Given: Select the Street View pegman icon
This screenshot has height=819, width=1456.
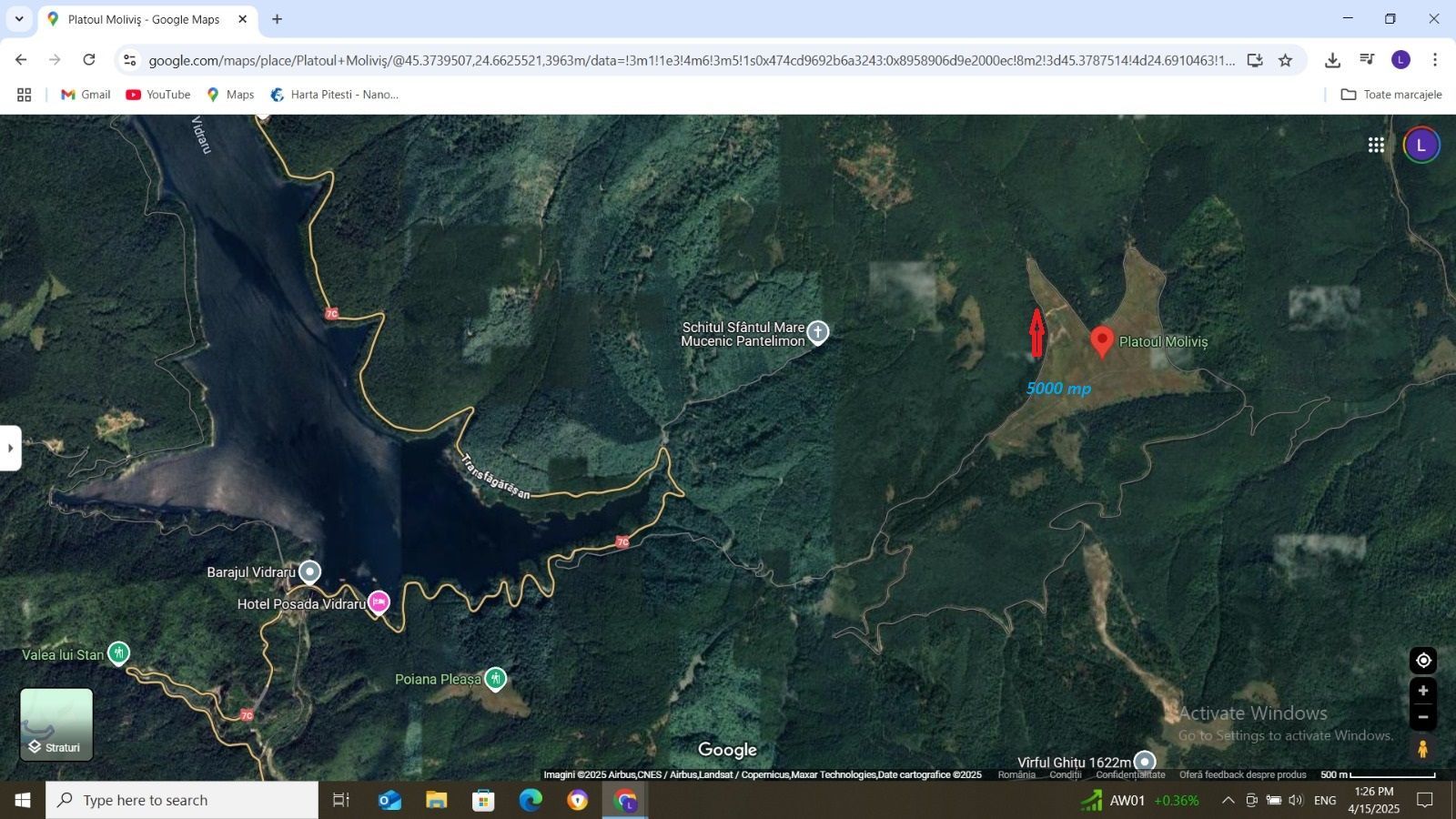Looking at the screenshot, I should pos(1423,749).
